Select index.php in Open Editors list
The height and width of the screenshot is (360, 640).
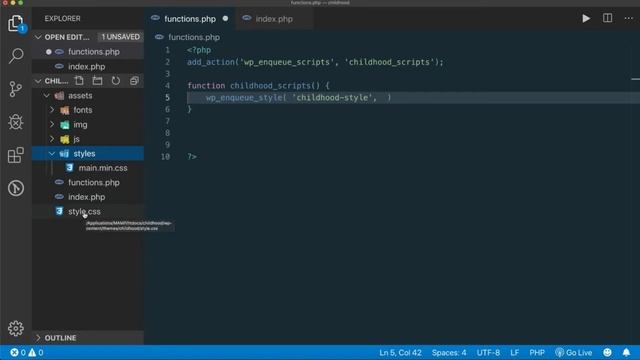[88, 67]
